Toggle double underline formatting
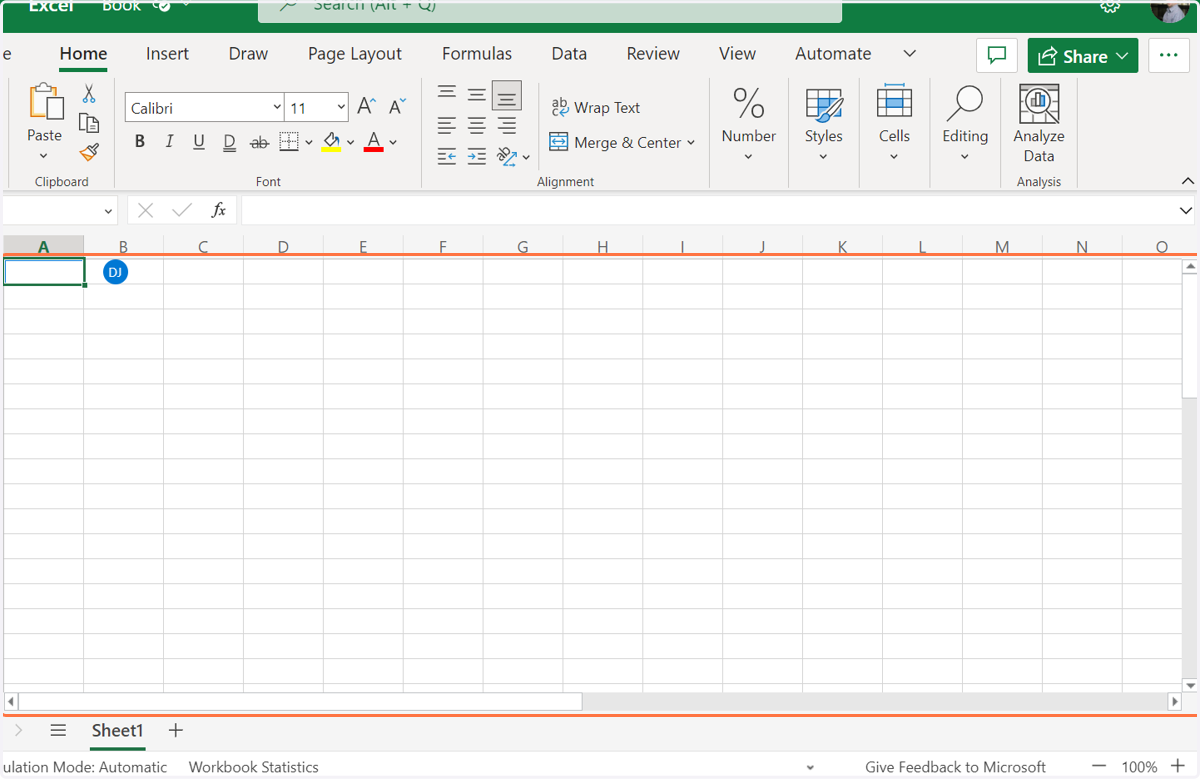The height and width of the screenshot is (779, 1200). click(229, 142)
